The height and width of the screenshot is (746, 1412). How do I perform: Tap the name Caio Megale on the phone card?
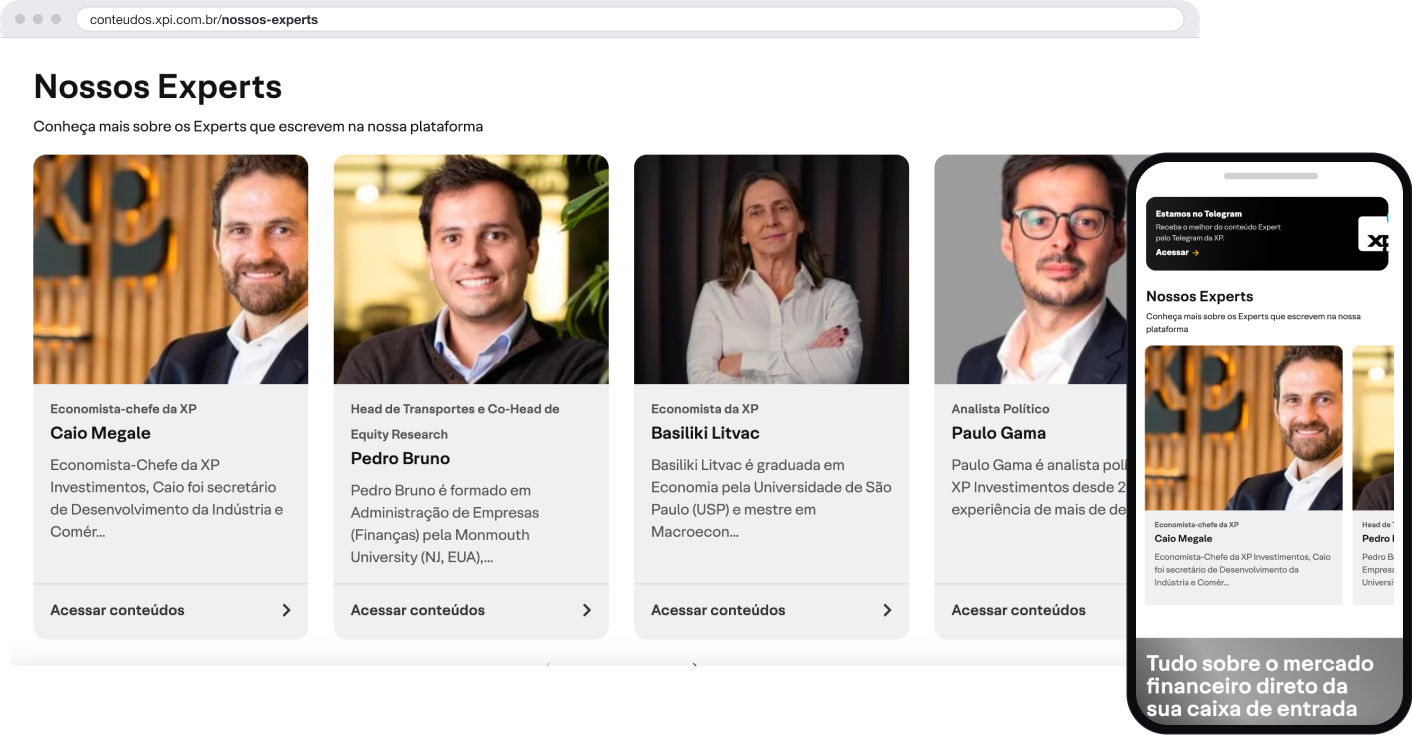tap(1183, 538)
